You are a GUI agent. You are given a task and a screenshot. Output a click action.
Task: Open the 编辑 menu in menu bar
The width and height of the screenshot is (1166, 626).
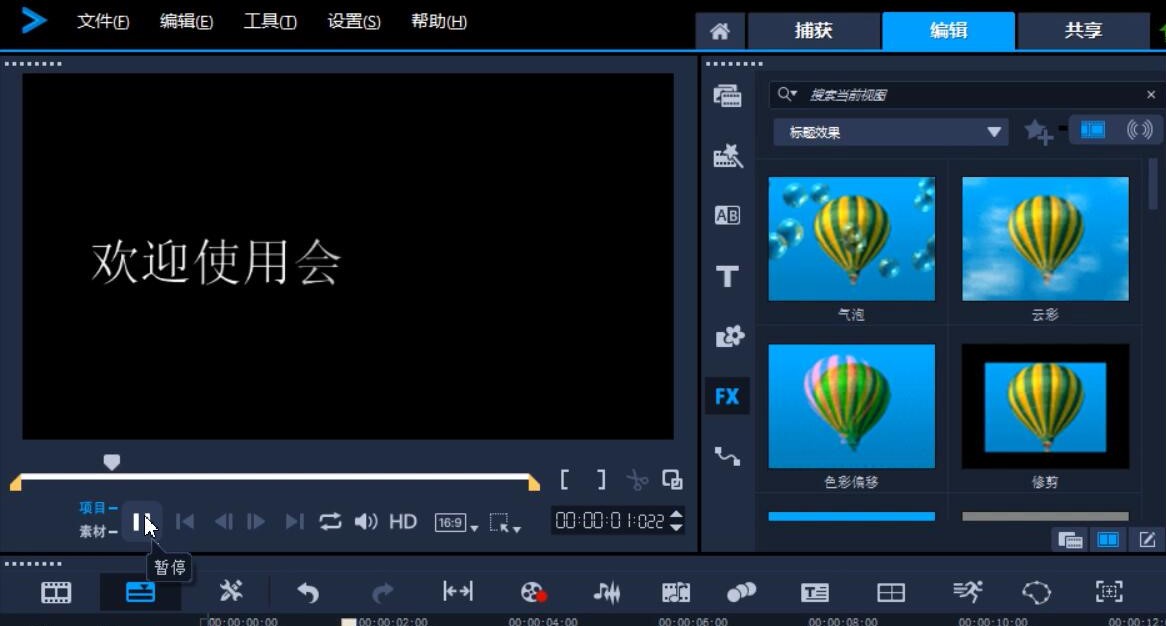click(187, 22)
